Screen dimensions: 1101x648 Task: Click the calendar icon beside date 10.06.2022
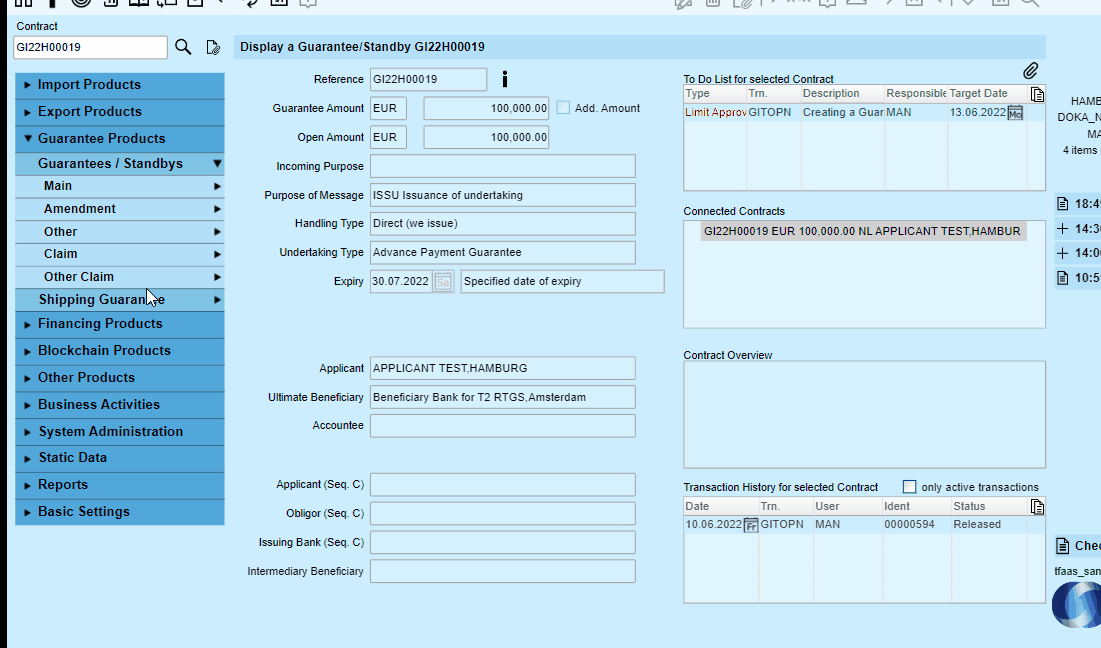(751, 525)
